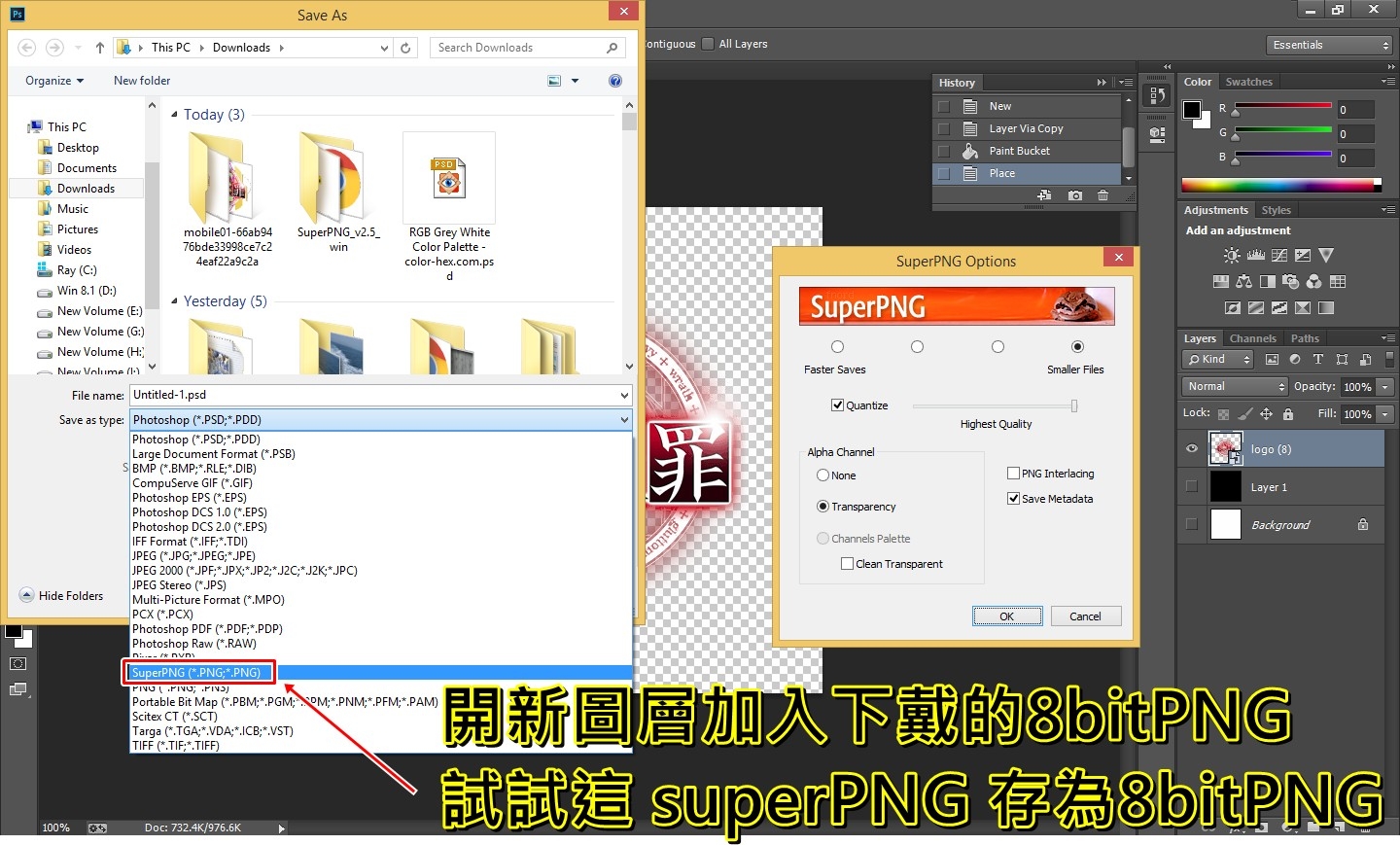The height and width of the screenshot is (845, 1400).
Task: Refresh the Downloads folder view
Action: point(405,48)
